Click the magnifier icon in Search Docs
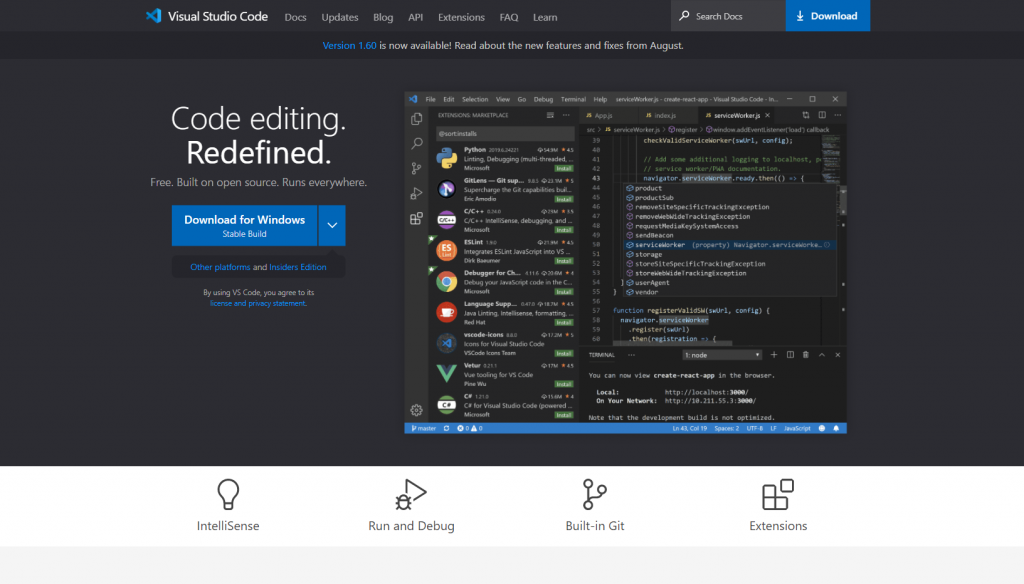This screenshot has width=1024, height=584. (684, 16)
